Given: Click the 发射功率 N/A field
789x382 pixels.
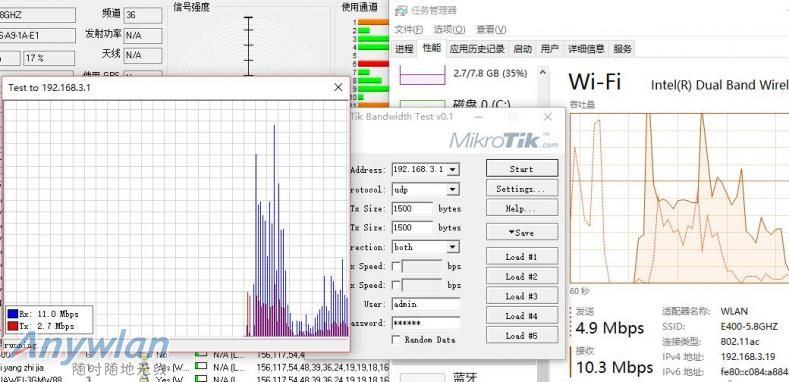Looking at the screenshot, I should click(x=143, y=36).
